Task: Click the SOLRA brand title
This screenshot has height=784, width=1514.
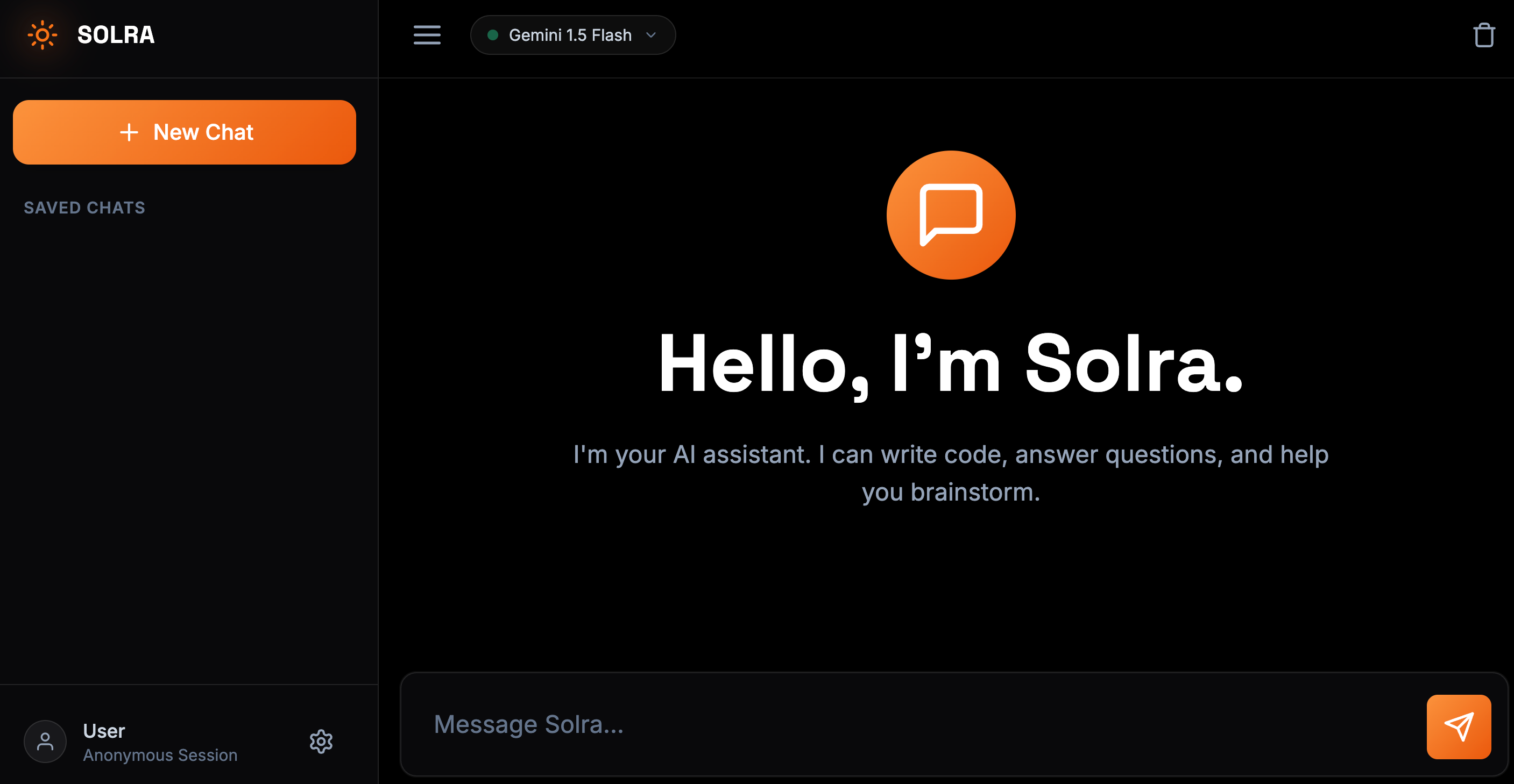Action: click(x=116, y=35)
